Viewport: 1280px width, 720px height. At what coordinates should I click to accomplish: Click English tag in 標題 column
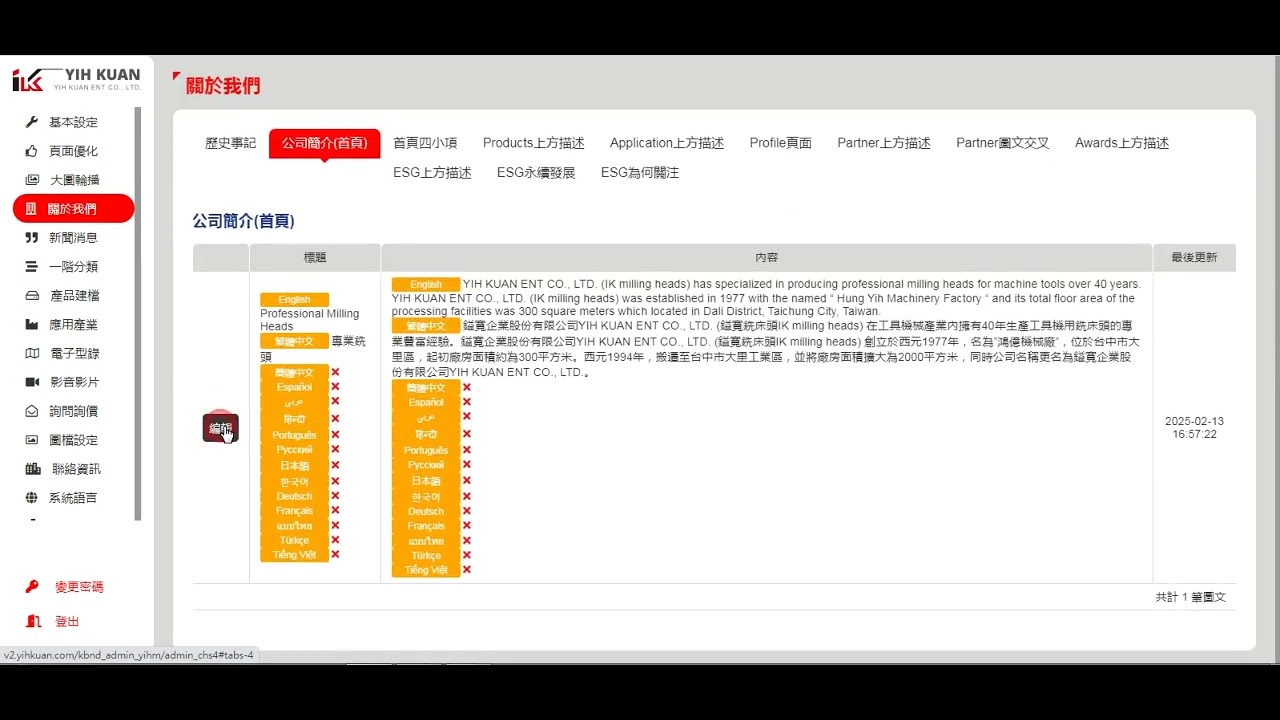click(x=294, y=300)
